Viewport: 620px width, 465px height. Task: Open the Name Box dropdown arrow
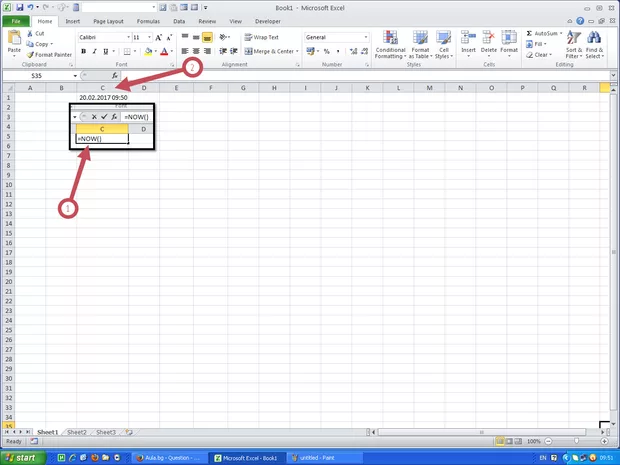[x=74, y=76]
